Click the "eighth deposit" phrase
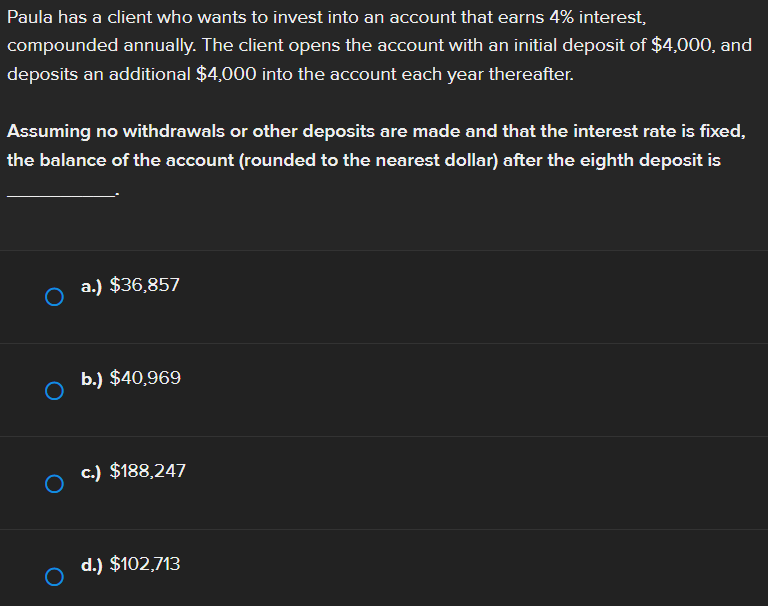The width and height of the screenshot is (768, 606). pyautogui.click(x=641, y=160)
